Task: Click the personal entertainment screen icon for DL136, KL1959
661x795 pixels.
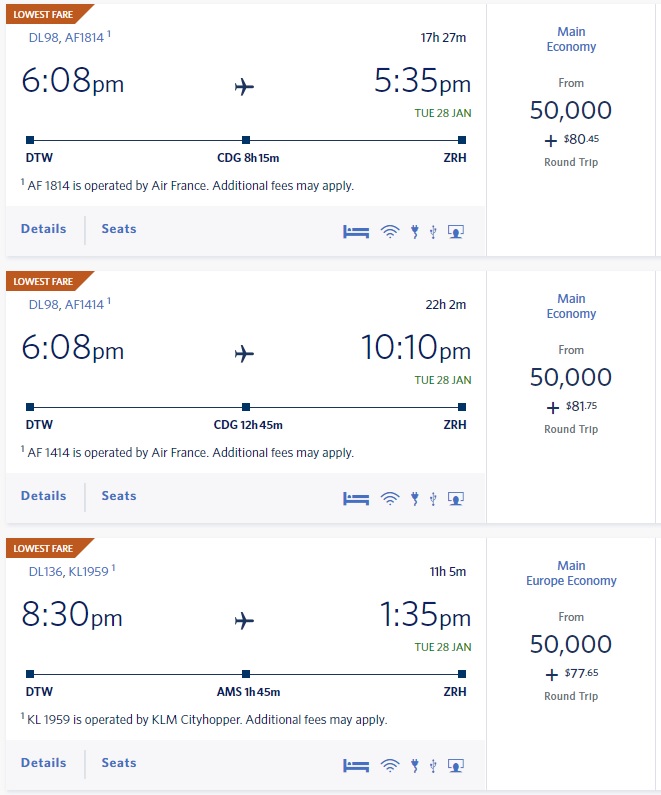Action: (456, 765)
